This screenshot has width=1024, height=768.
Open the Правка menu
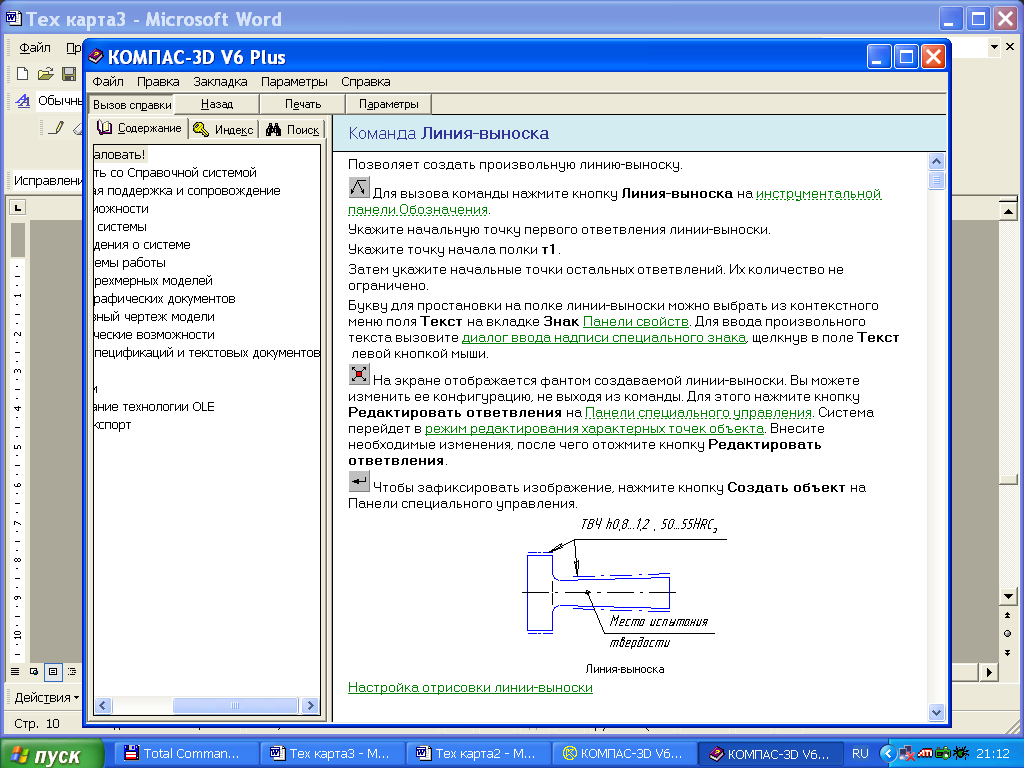tap(158, 82)
